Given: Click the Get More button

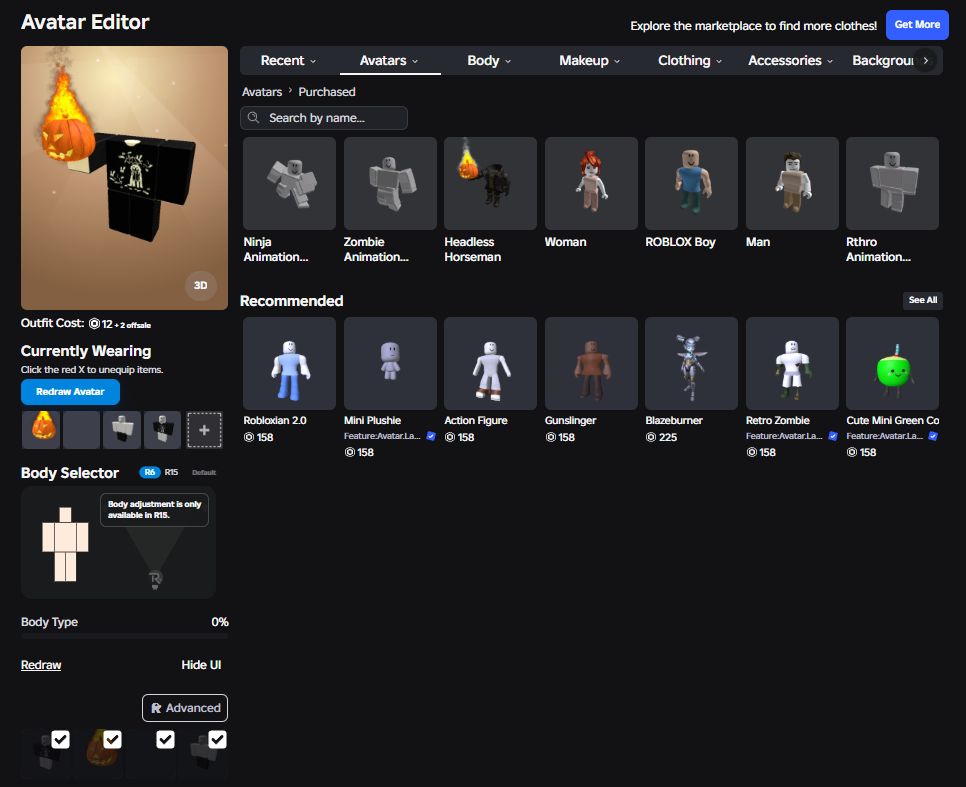Looking at the screenshot, I should tap(917, 25).
